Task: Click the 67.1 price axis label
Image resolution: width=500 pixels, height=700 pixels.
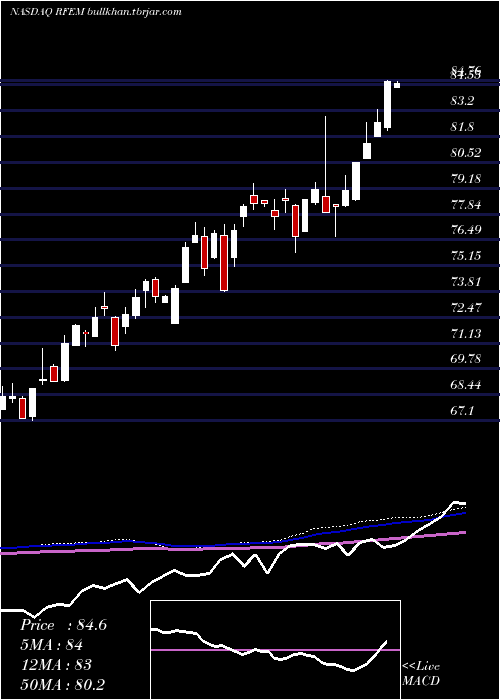Action: point(462,410)
